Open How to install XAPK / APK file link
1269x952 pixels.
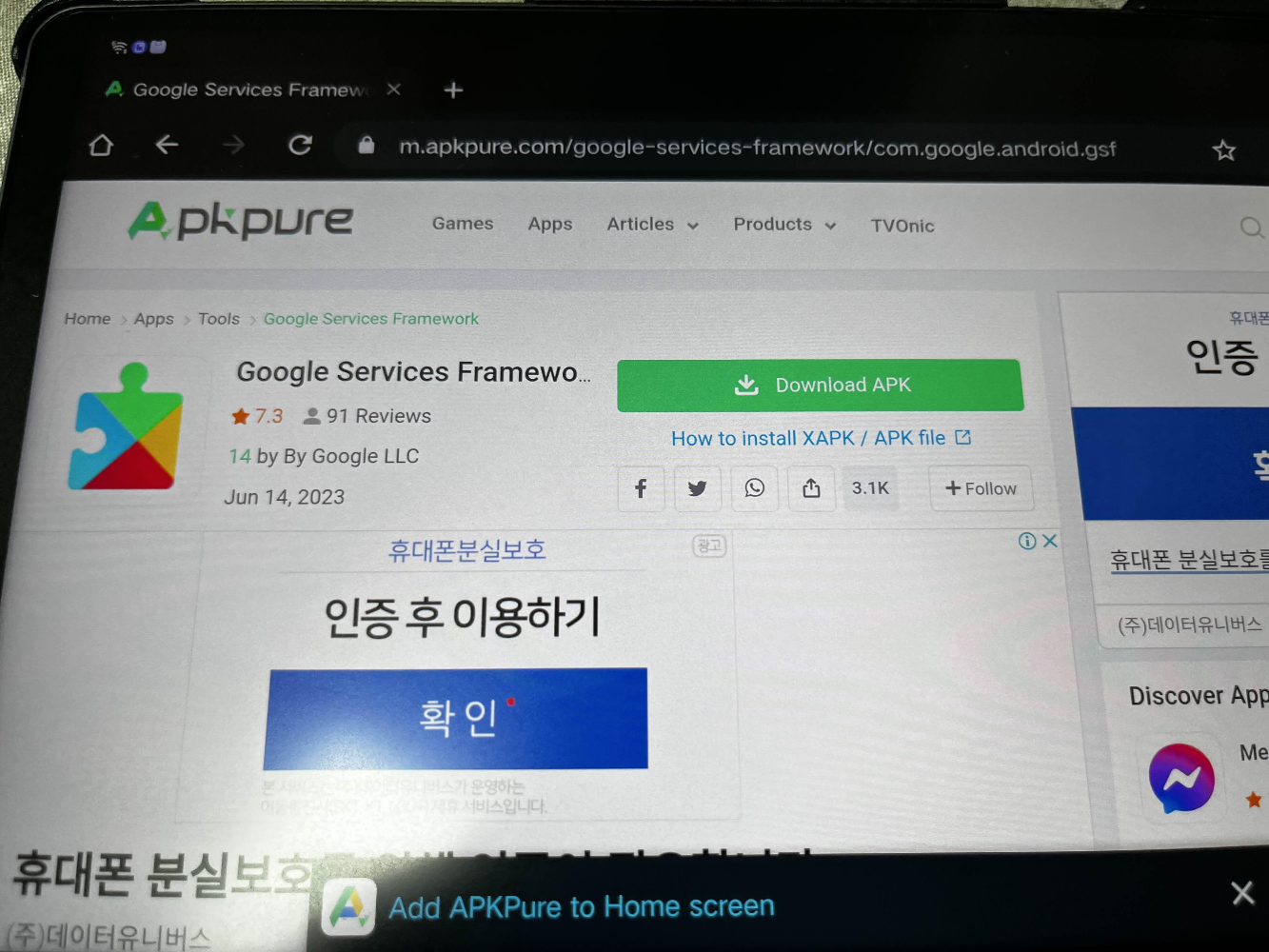821,438
